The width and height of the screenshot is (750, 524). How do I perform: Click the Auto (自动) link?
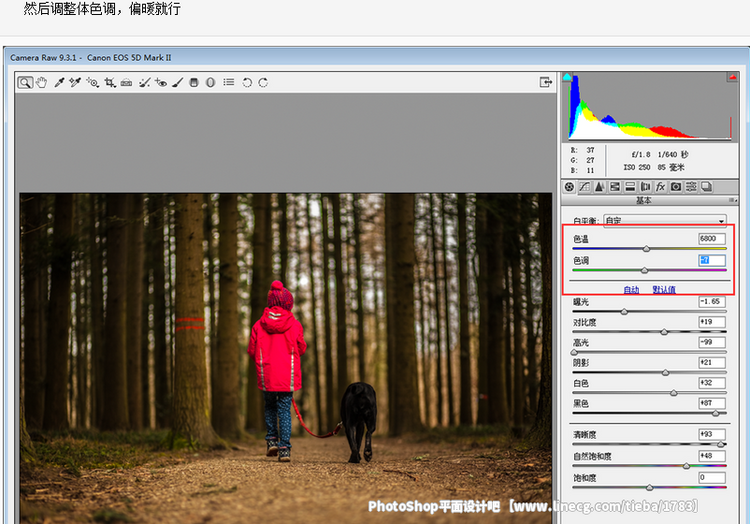tap(631, 289)
